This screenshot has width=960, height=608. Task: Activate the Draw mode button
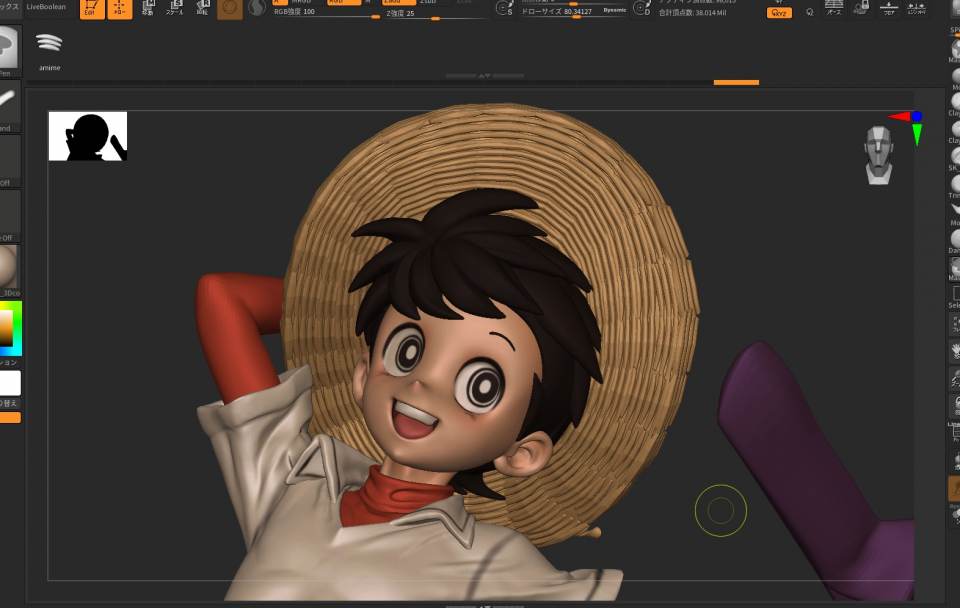click(x=120, y=9)
